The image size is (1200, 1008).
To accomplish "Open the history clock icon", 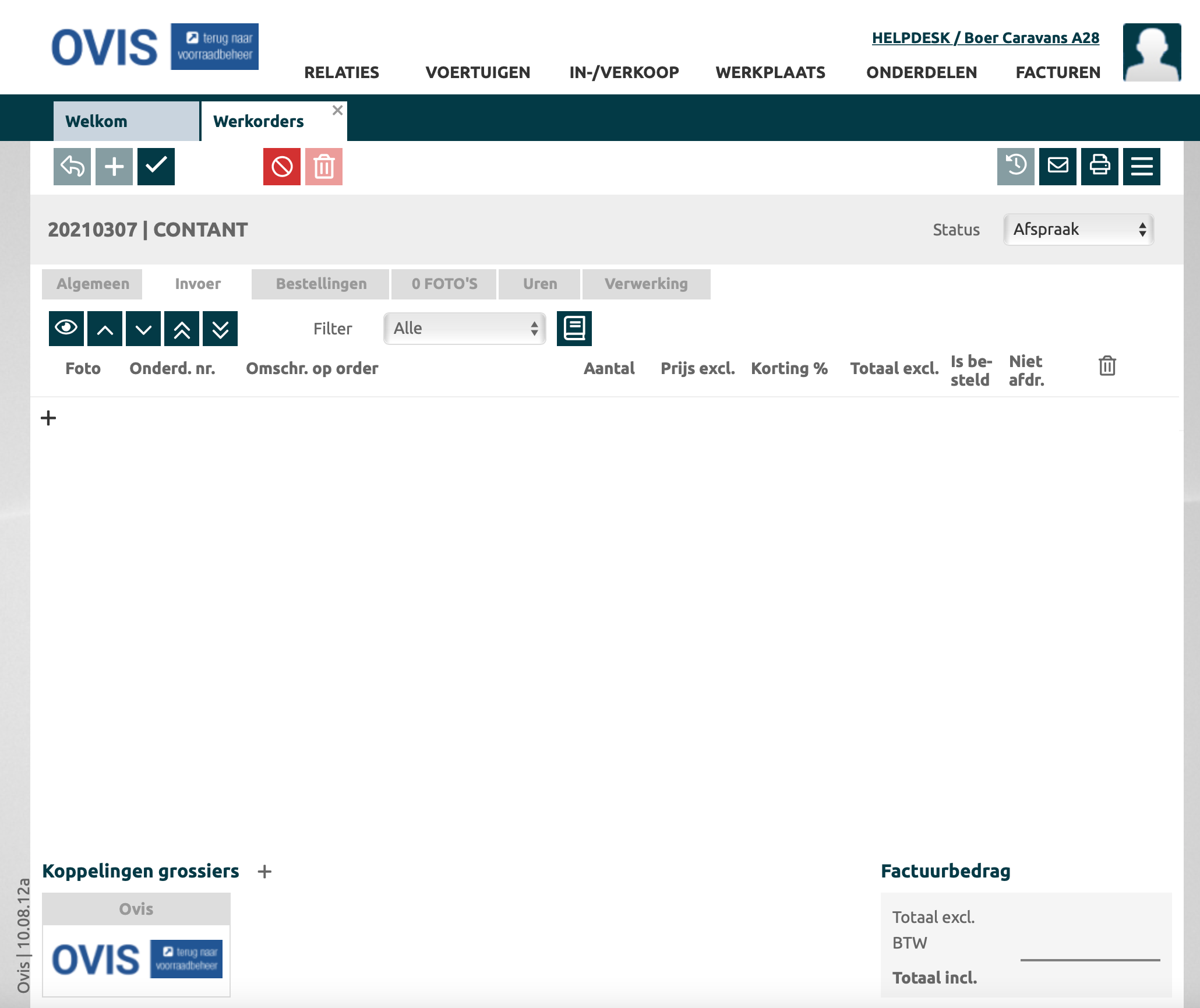I will tap(1015, 167).
